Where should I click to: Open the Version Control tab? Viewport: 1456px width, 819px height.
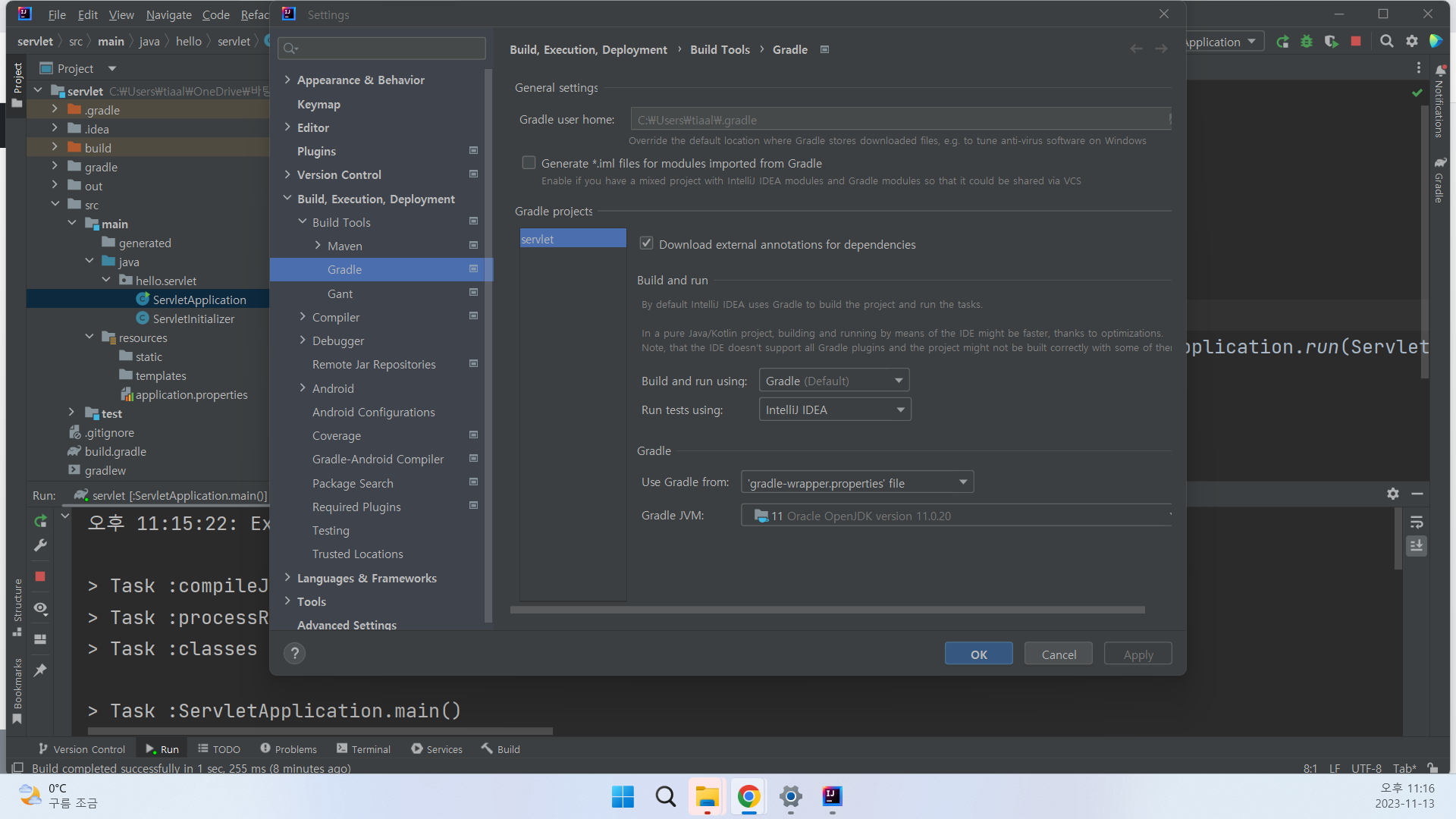(x=82, y=749)
